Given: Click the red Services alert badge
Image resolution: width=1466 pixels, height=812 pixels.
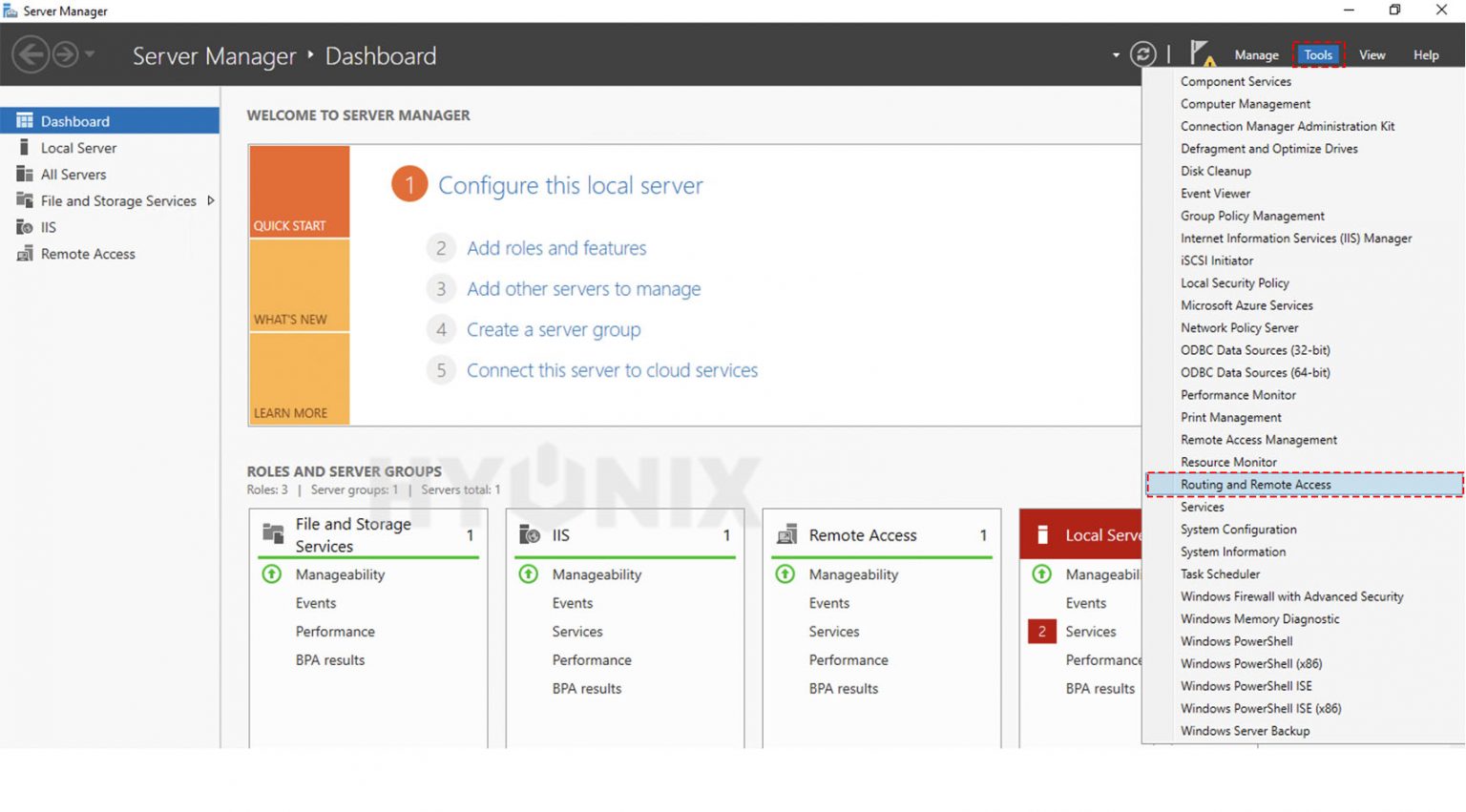Looking at the screenshot, I should (1041, 632).
